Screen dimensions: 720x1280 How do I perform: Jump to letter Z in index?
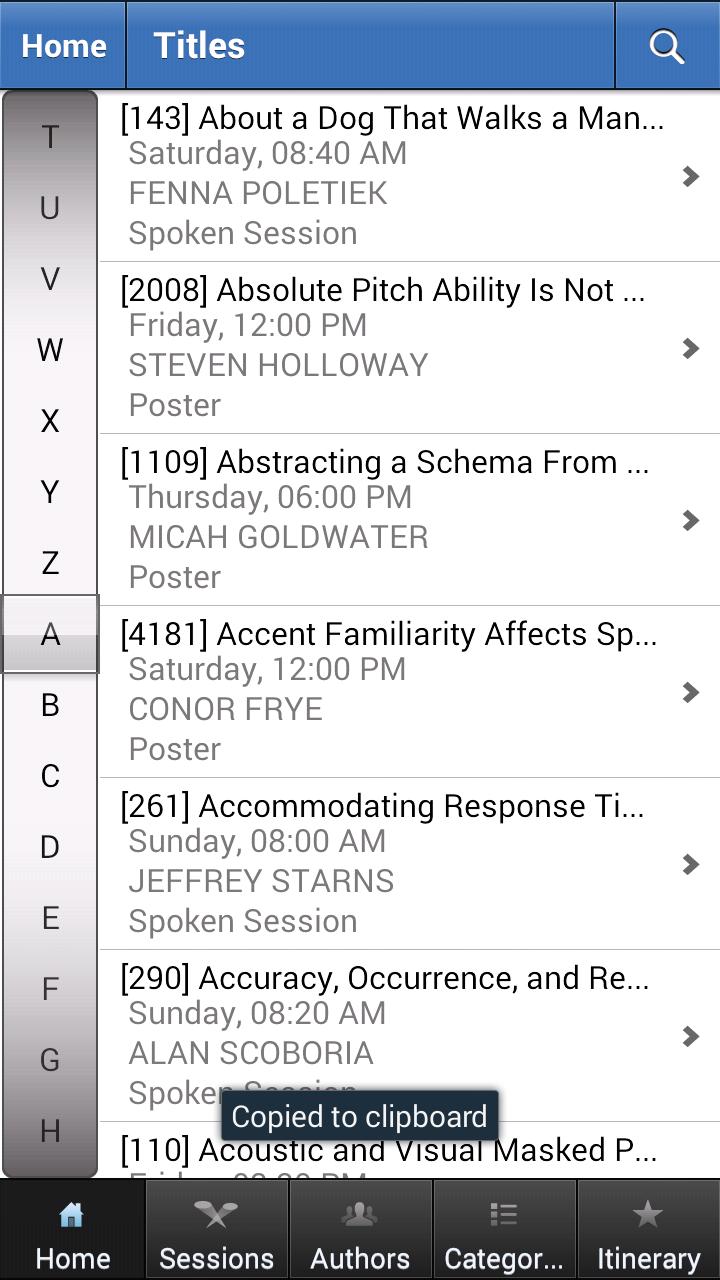pyautogui.click(x=50, y=563)
